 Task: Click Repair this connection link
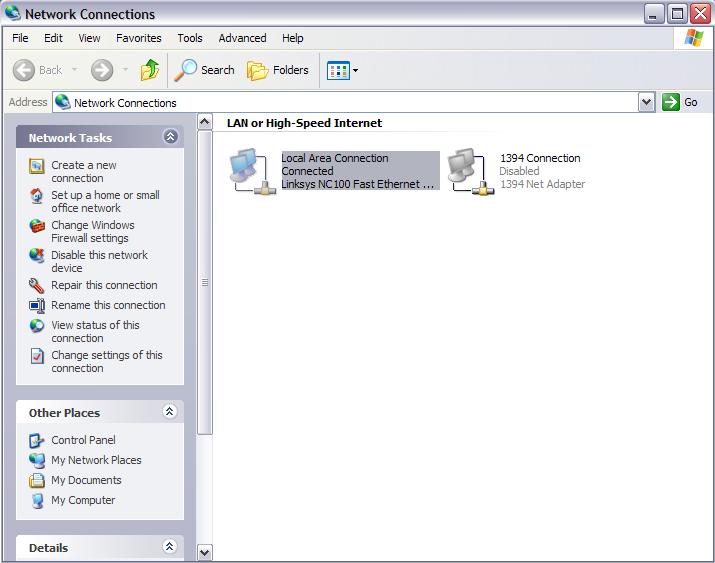coord(104,285)
